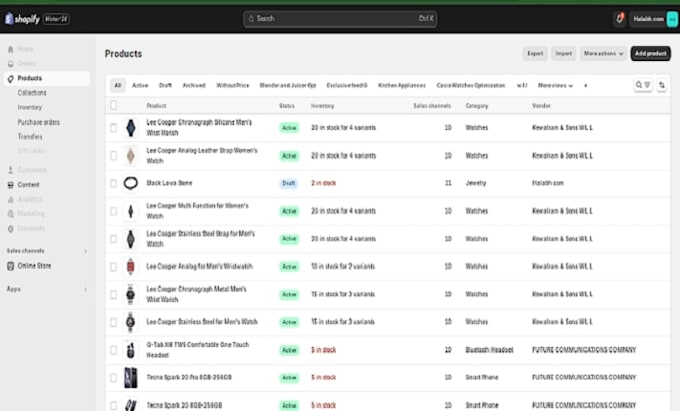Click the search magnifier icon in top bar
This screenshot has height=411, width=680.
pos(251,19)
